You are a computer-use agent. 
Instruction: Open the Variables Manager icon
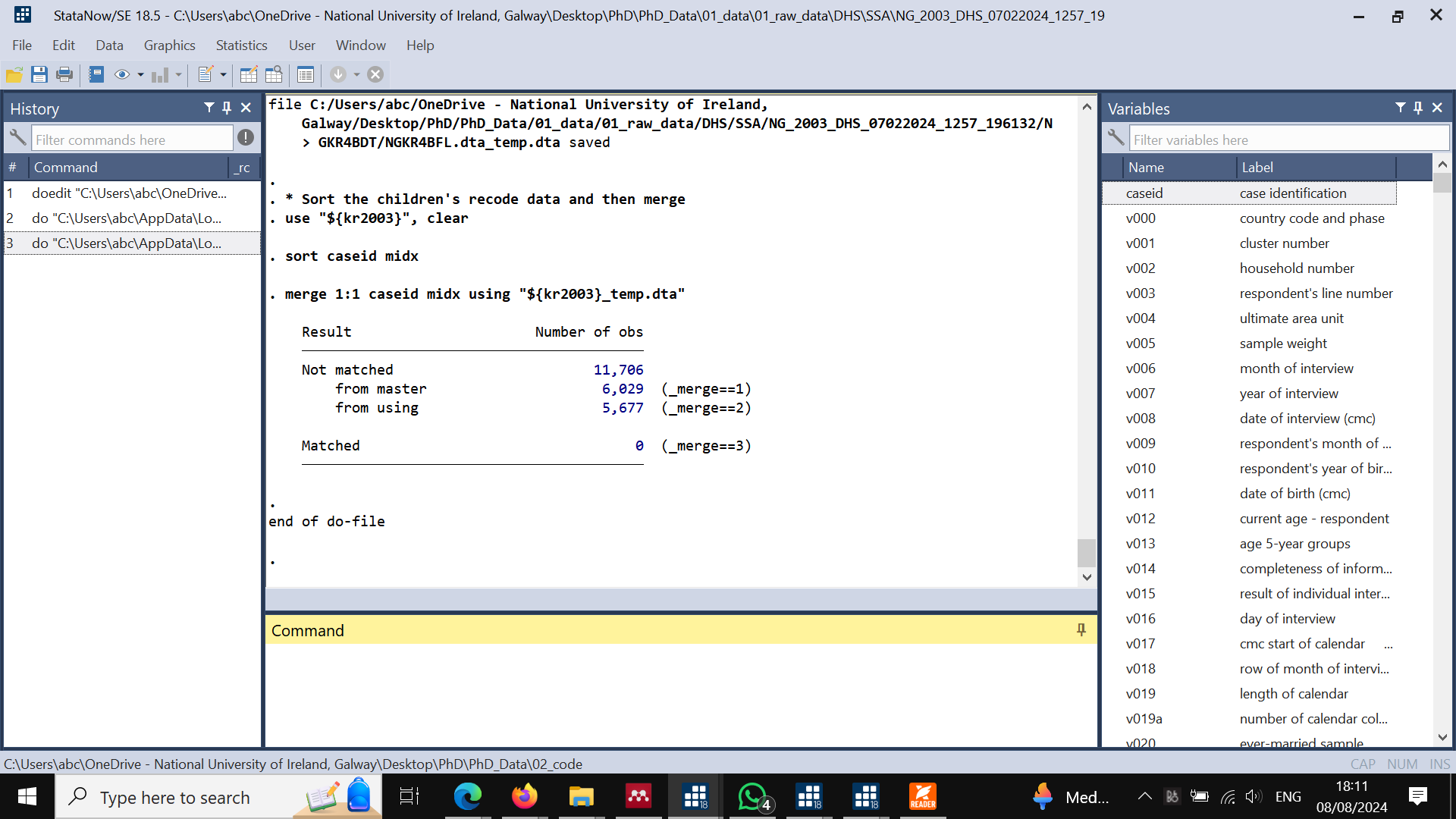tap(306, 74)
